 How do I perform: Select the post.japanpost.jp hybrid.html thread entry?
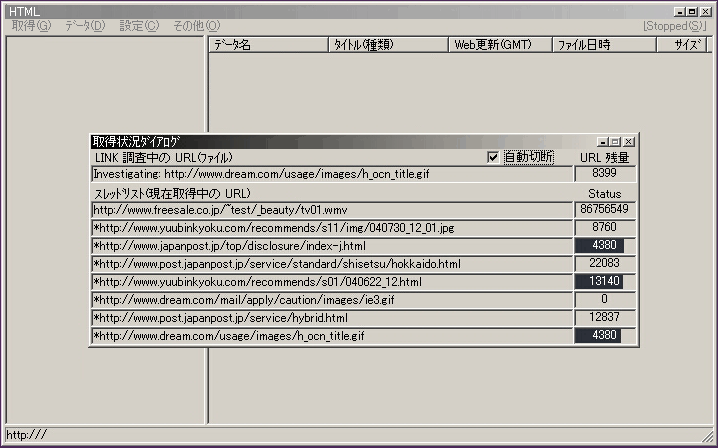pyautogui.click(x=330, y=318)
